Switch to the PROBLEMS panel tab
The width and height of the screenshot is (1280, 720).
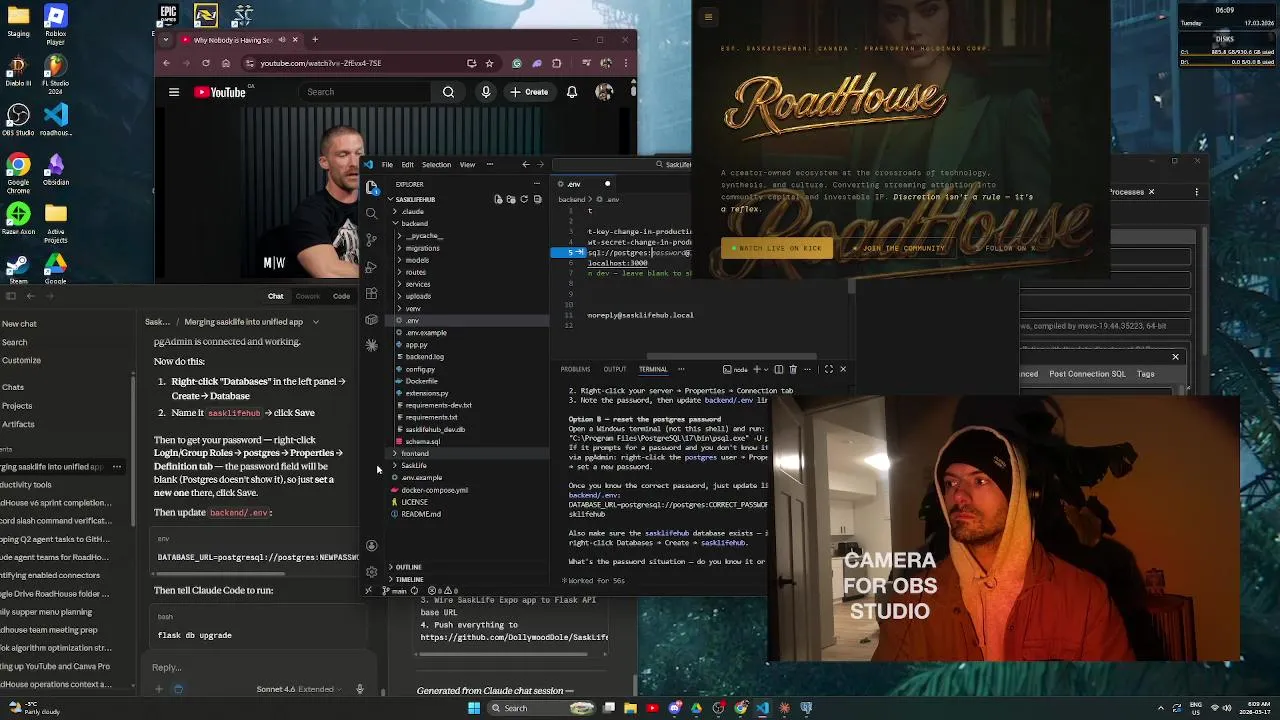click(x=575, y=369)
